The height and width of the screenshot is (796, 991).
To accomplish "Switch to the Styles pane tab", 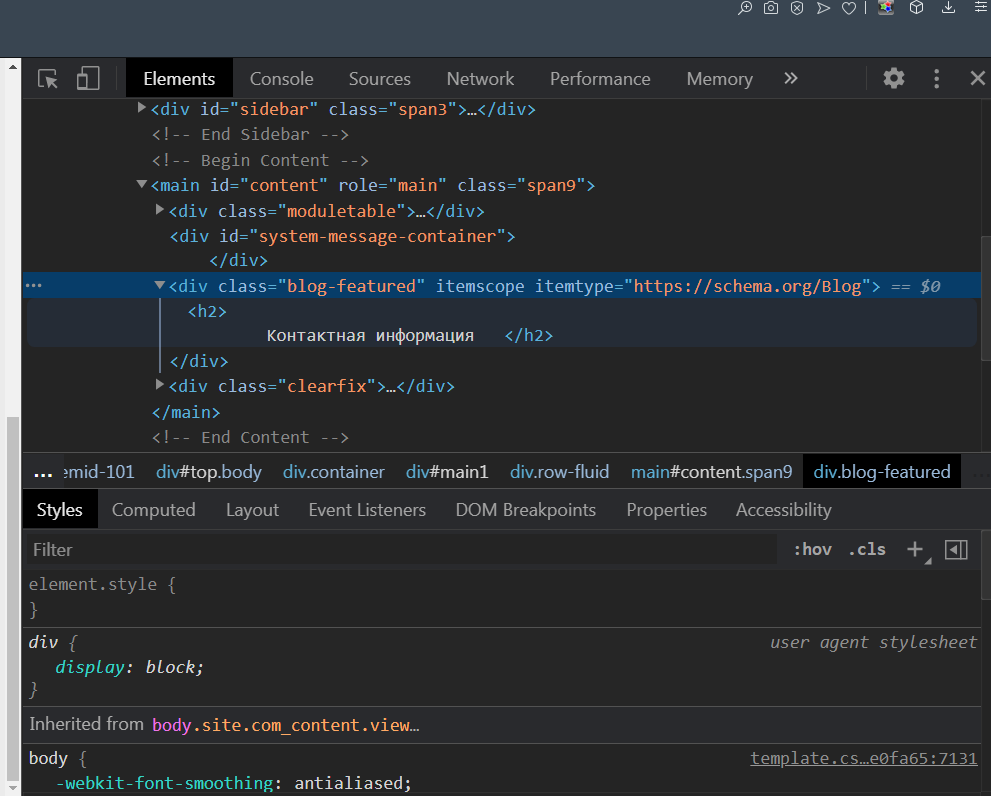I will pyautogui.click(x=59, y=510).
